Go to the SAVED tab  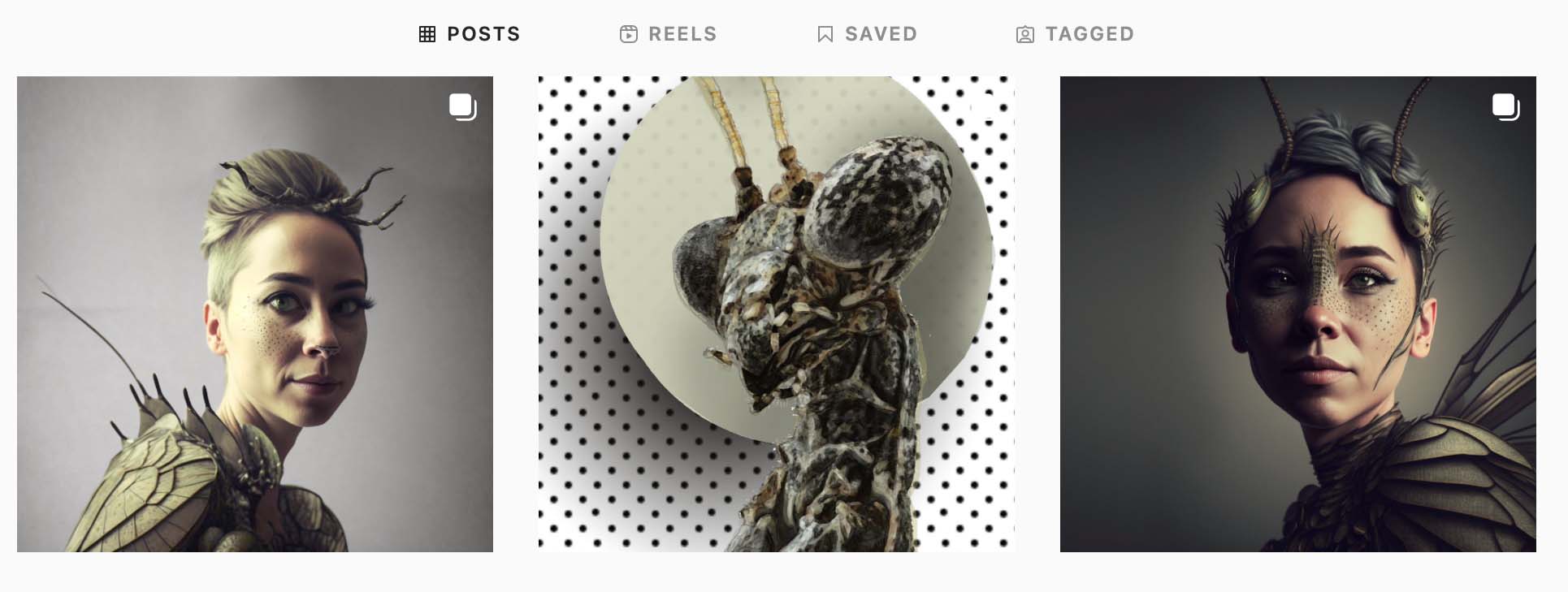(881, 34)
